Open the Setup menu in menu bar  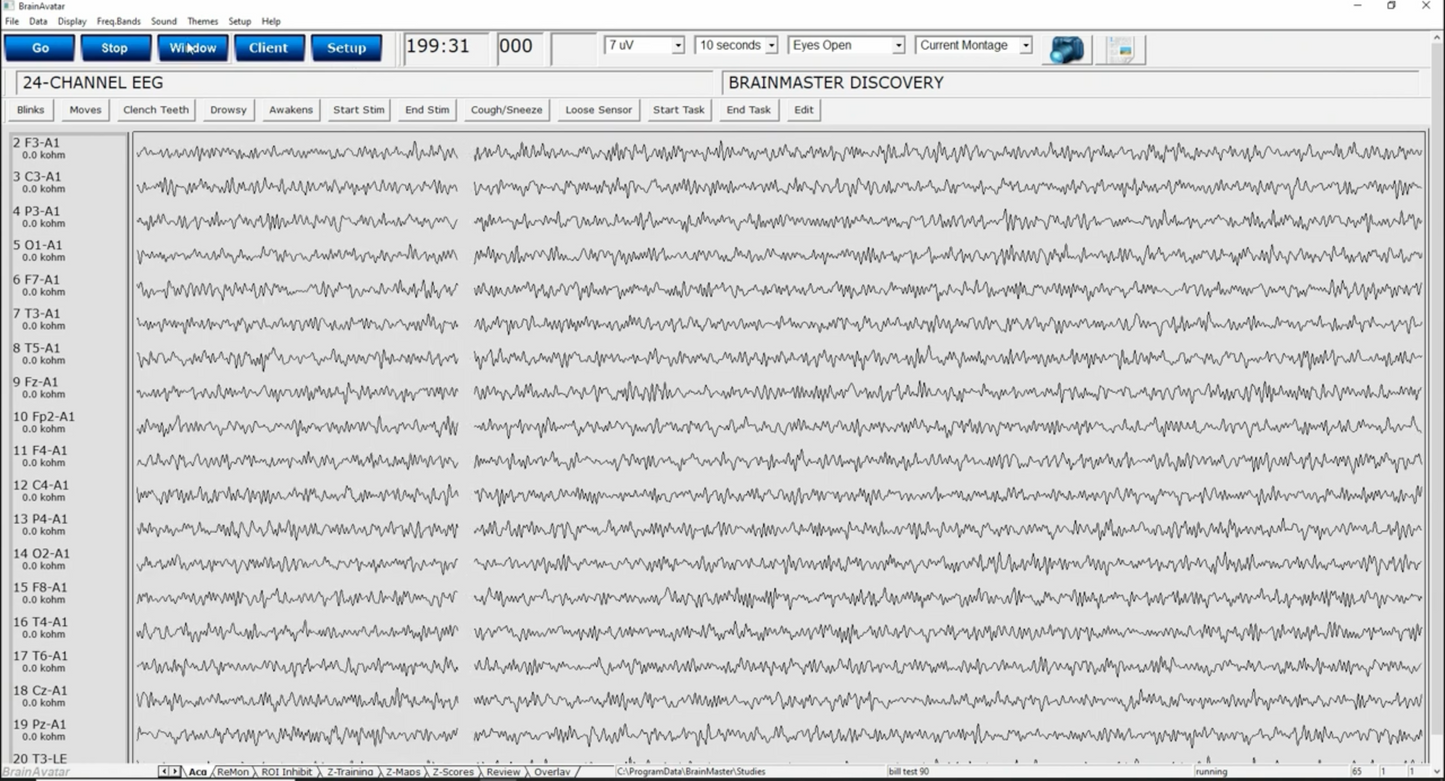240,21
